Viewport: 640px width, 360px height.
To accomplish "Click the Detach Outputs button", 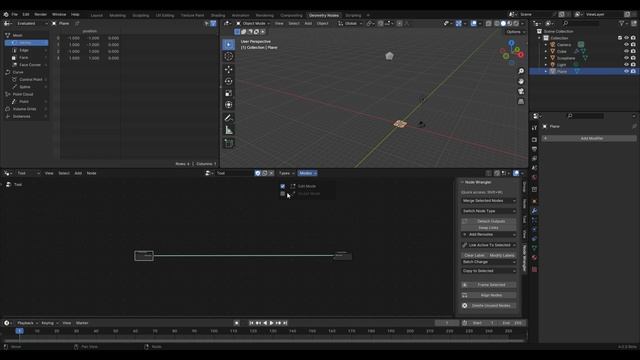I will click(489, 221).
